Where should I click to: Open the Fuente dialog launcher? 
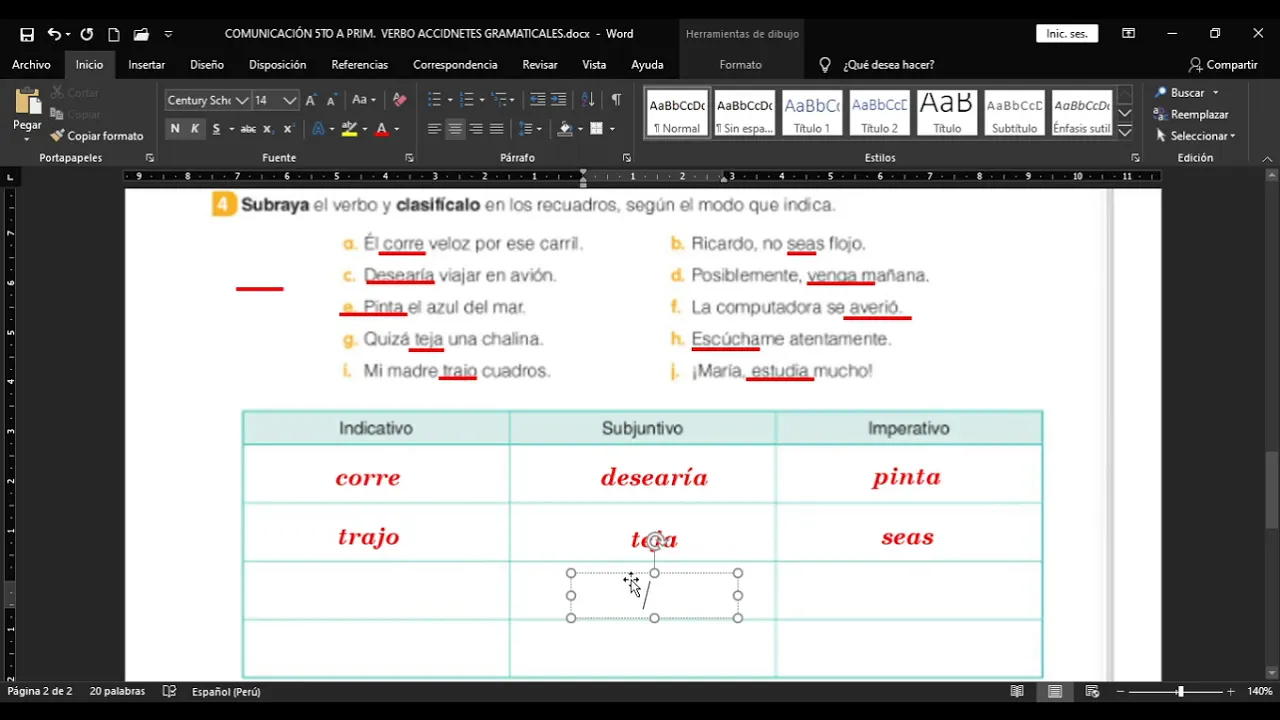coord(409,158)
